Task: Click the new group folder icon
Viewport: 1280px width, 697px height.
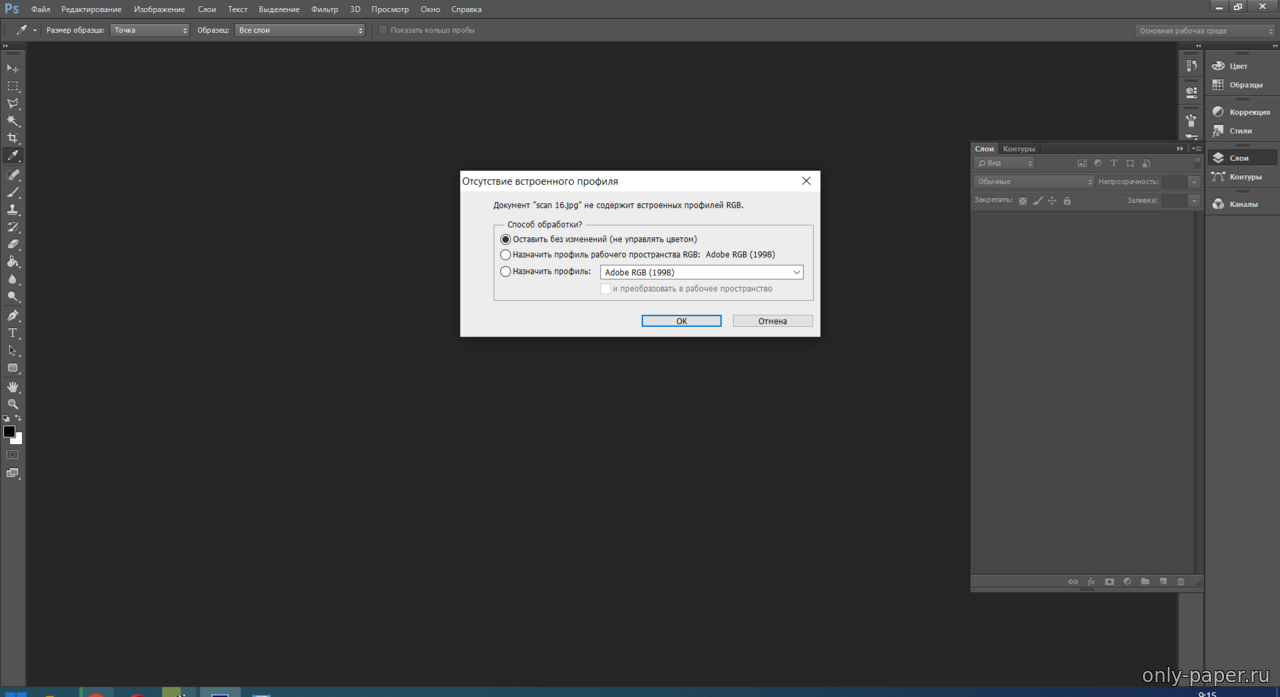Action: click(x=1145, y=582)
